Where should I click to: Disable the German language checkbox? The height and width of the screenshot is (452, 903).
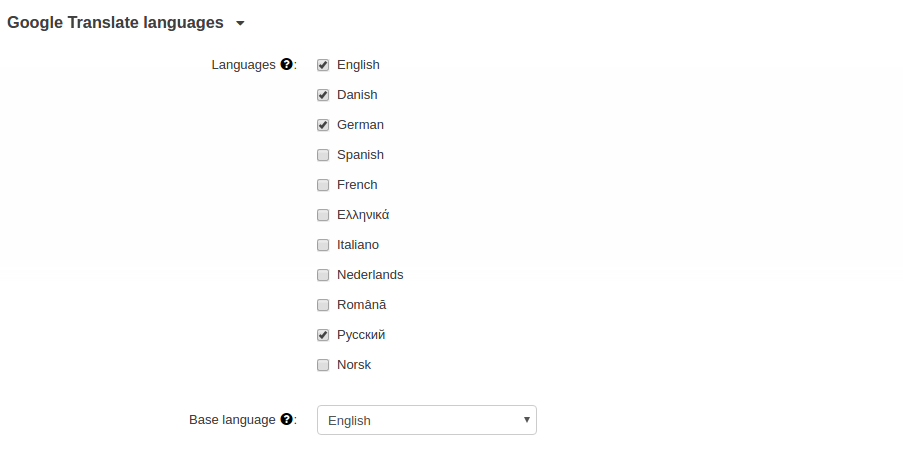[323, 125]
